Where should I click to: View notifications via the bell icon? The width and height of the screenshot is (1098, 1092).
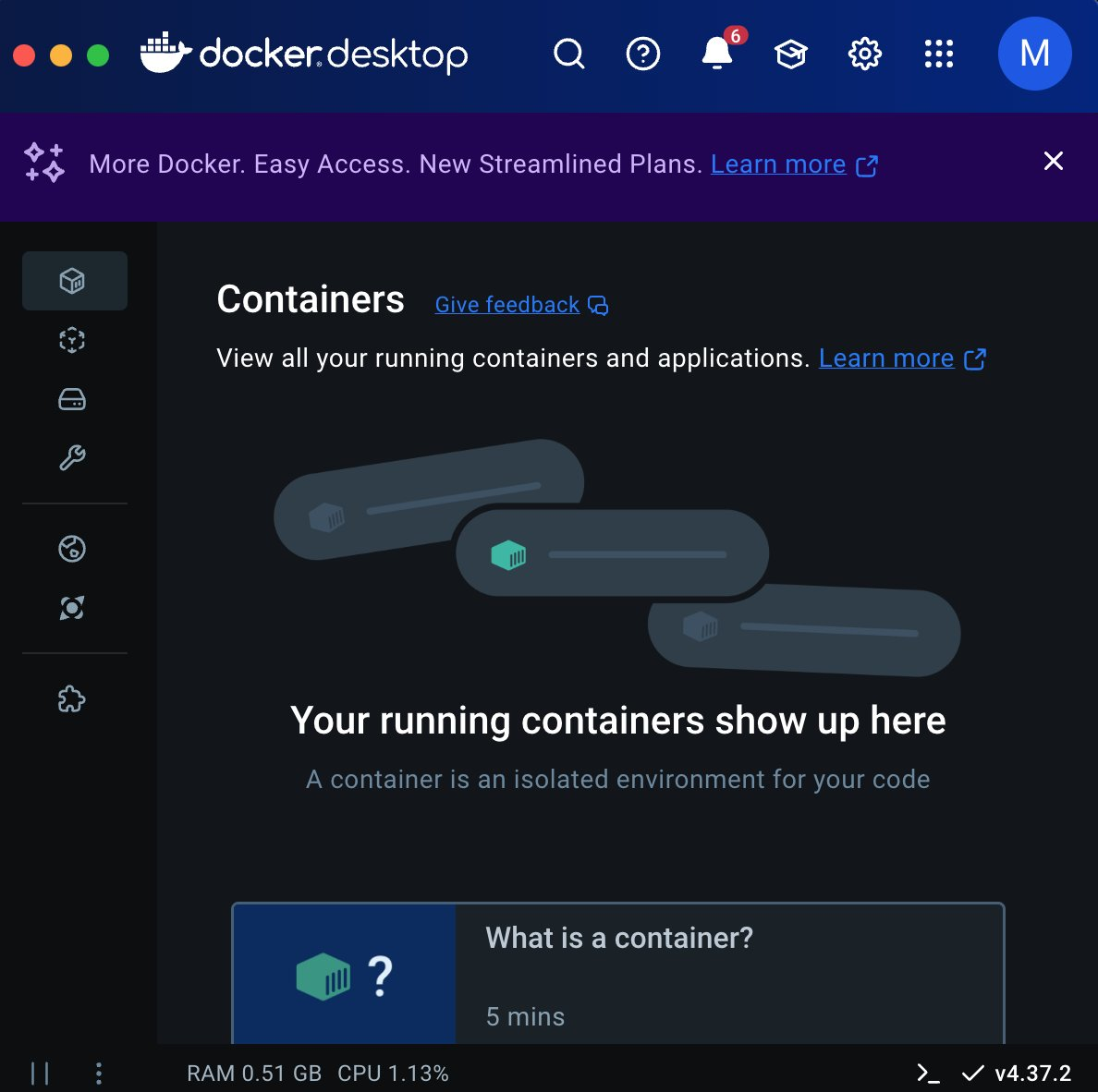coord(717,54)
